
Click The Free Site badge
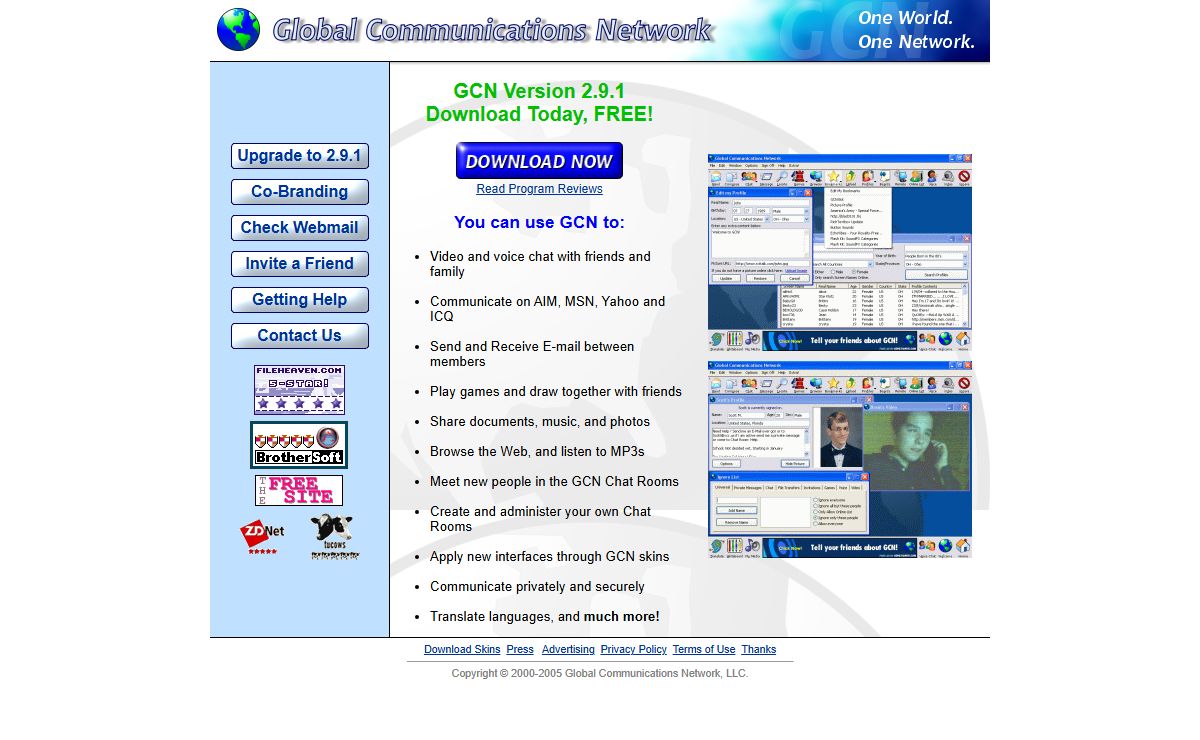coord(299,490)
